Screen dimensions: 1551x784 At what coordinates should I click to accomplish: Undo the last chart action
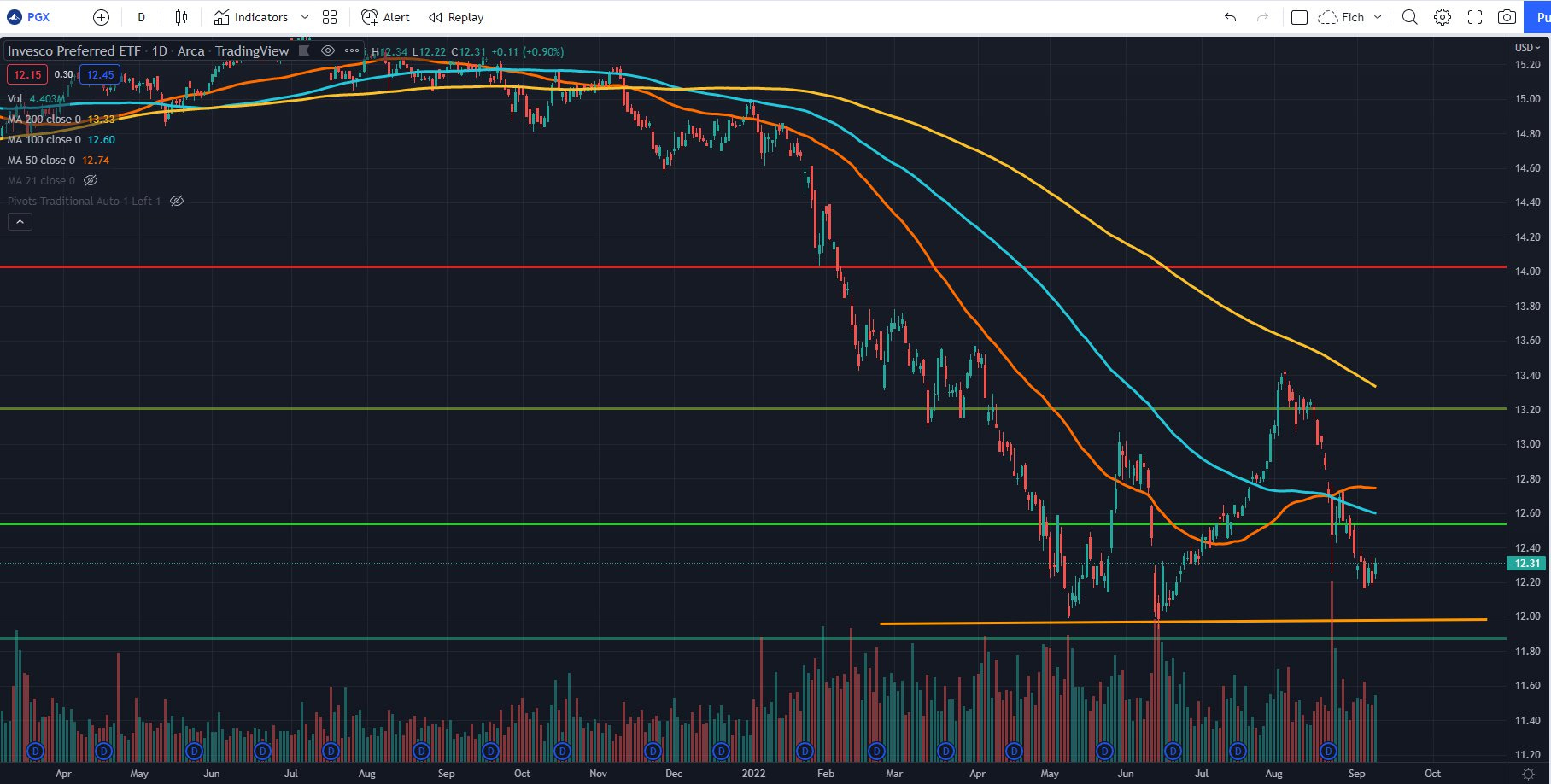tap(1230, 17)
